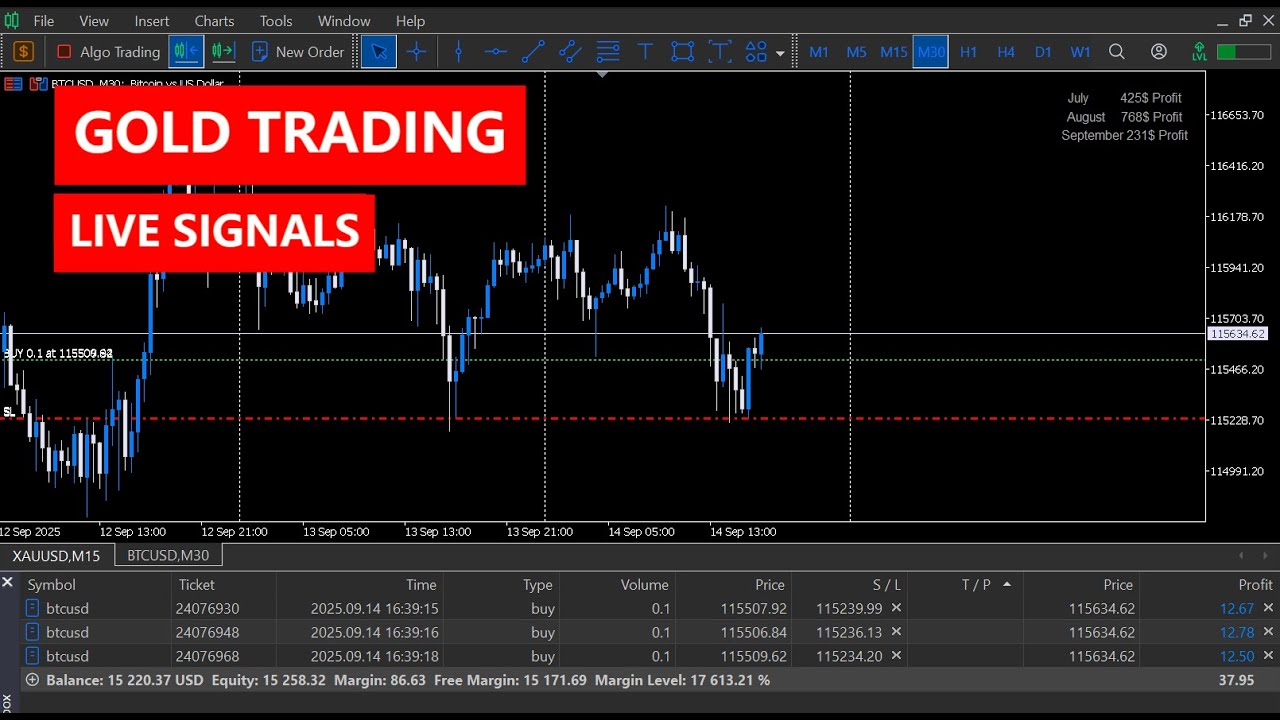Open the graphical objects shapes menu
Viewport: 1280px width, 720px height.
(x=756, y=51)
